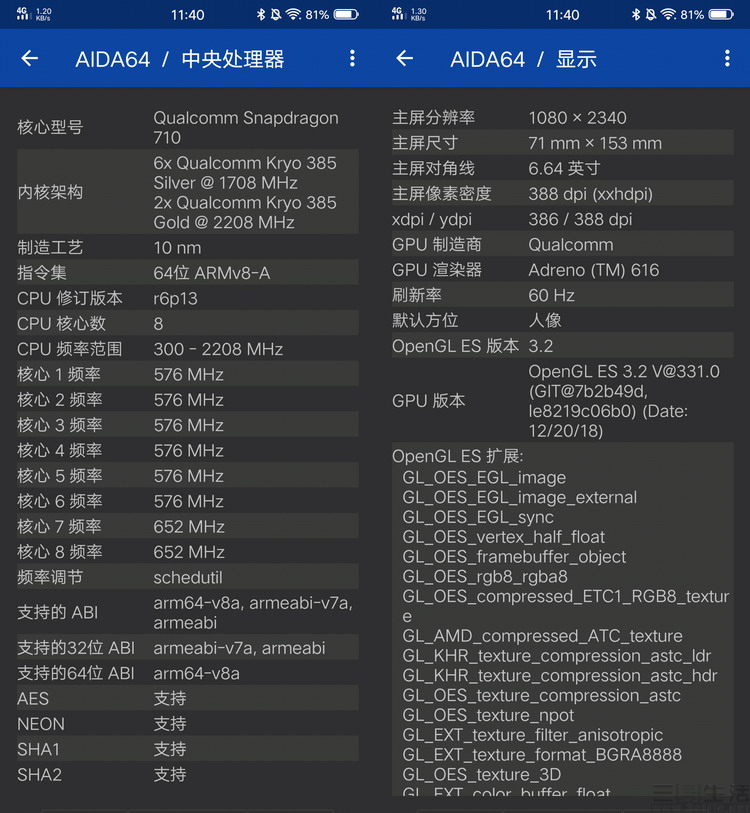This screenshot has height=813, width=750.
Task: Tap back arrow on 显示 screen
Action: point(405,59)
